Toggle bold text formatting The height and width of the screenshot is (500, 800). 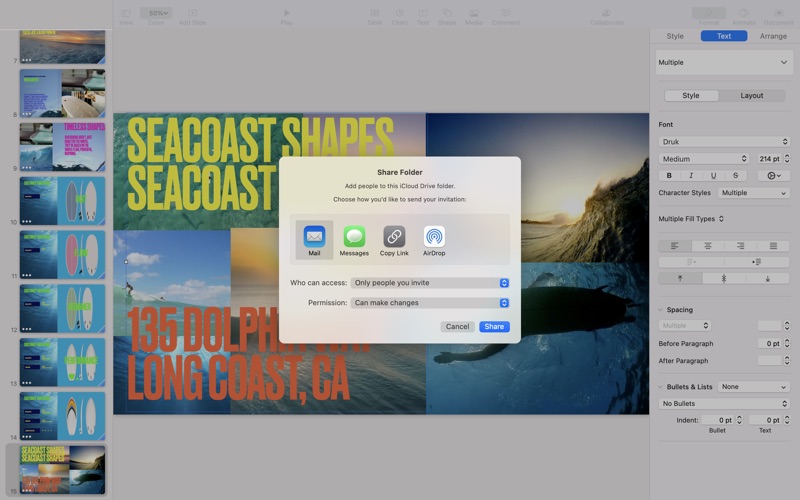(669, 175)
